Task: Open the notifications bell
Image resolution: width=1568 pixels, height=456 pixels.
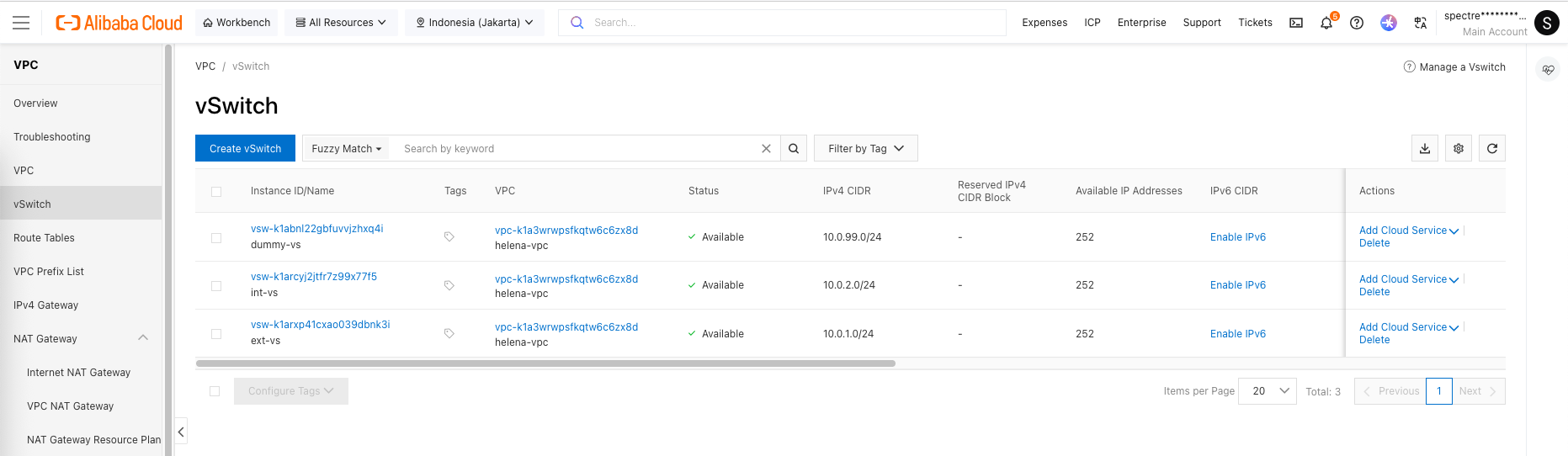Action: click(1326, 23)
